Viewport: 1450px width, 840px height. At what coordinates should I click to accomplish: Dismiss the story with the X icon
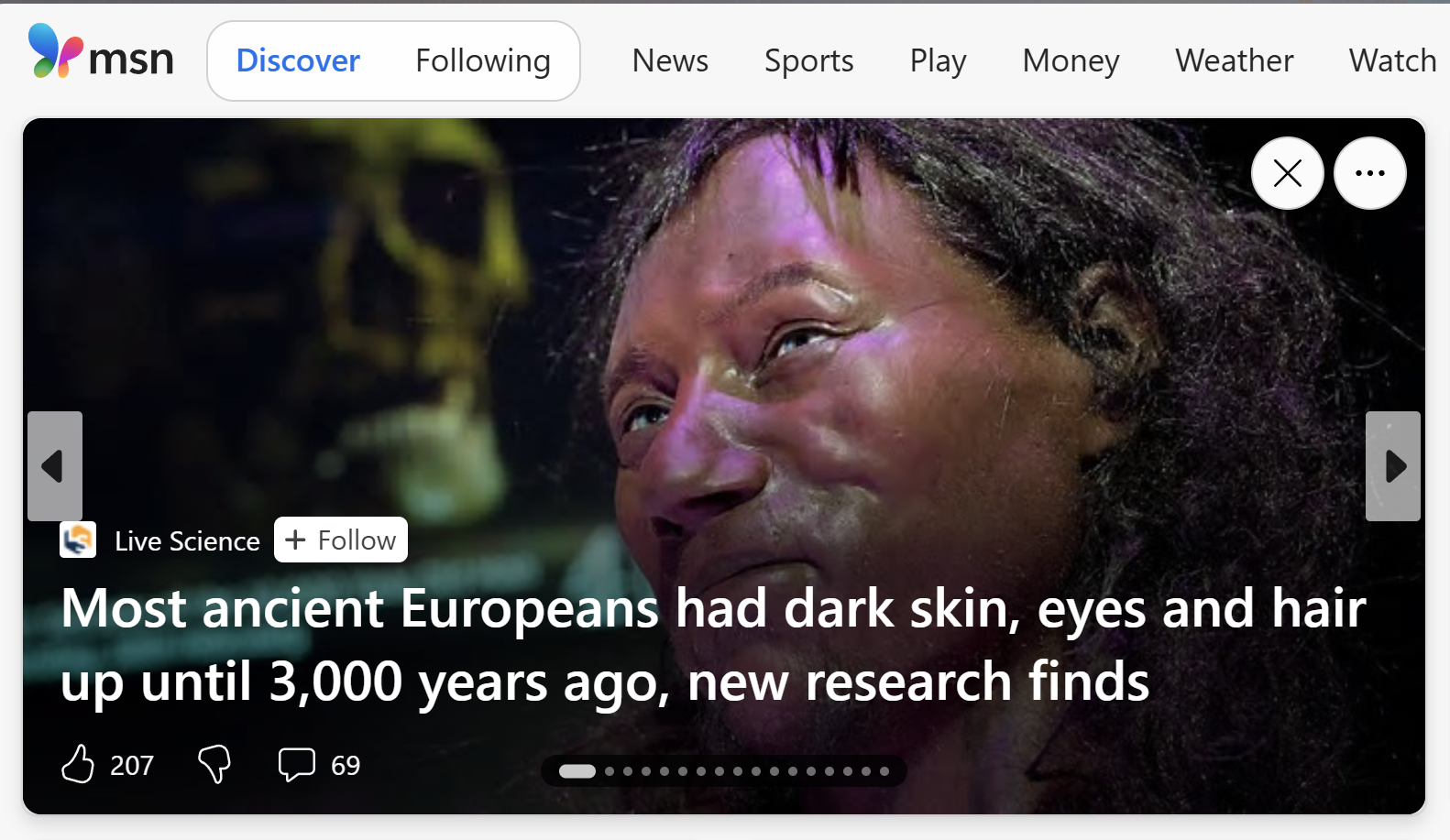point(1288,173)
